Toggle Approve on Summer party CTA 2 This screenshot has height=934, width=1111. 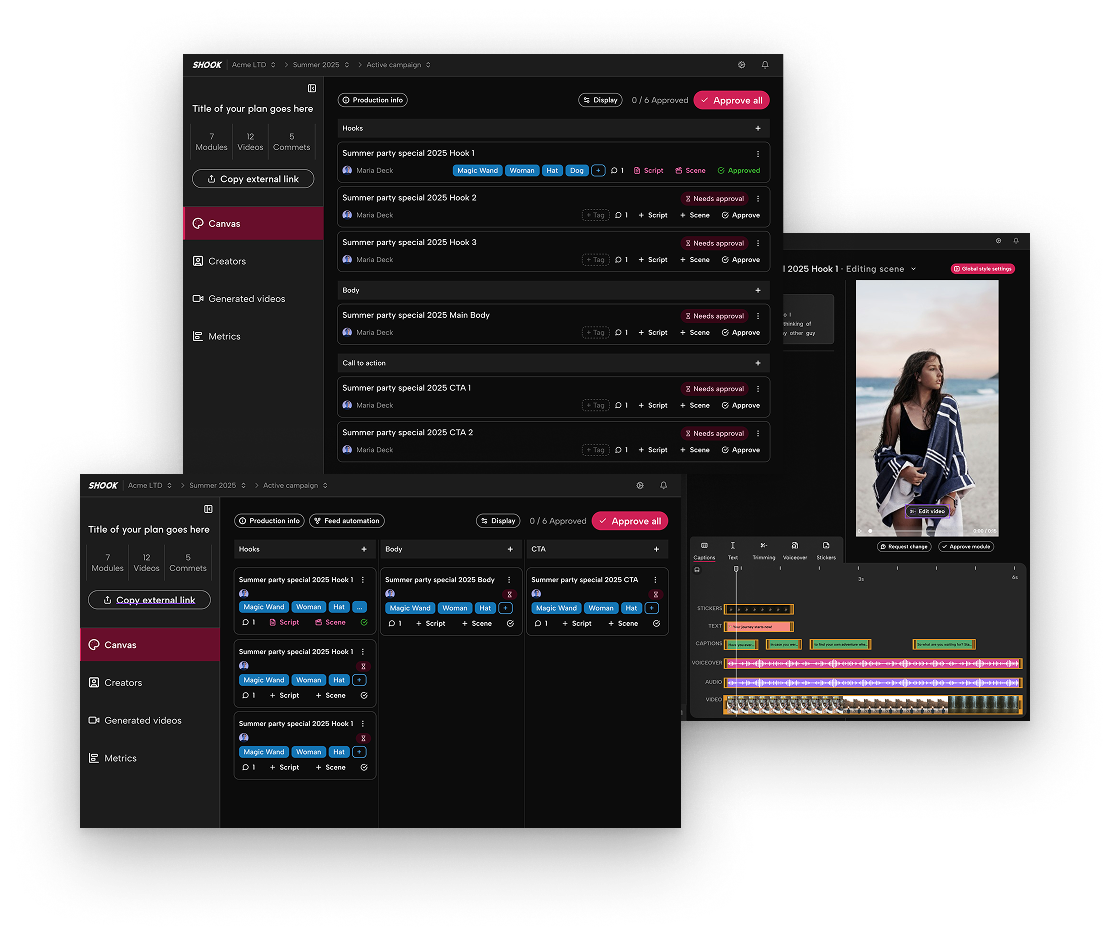(x=741, y=450)
